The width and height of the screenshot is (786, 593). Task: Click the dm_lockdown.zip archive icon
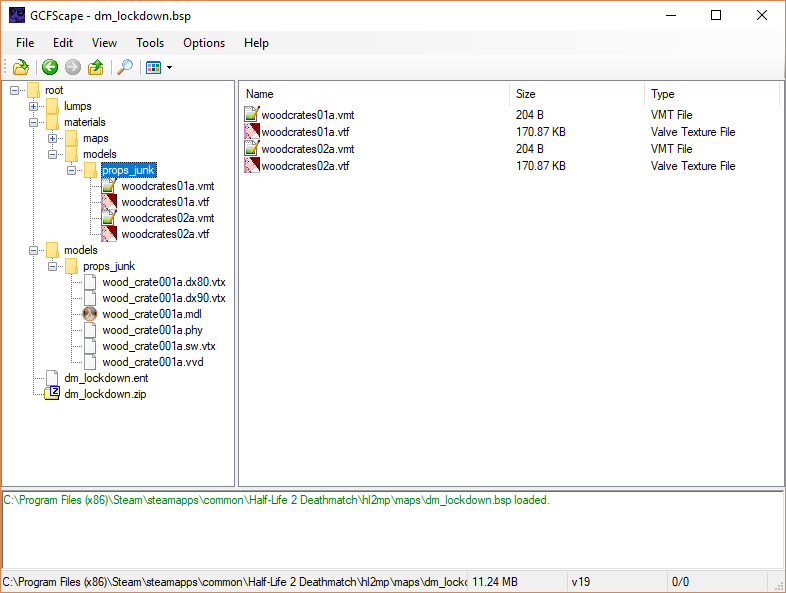click(x=52, y=394)
